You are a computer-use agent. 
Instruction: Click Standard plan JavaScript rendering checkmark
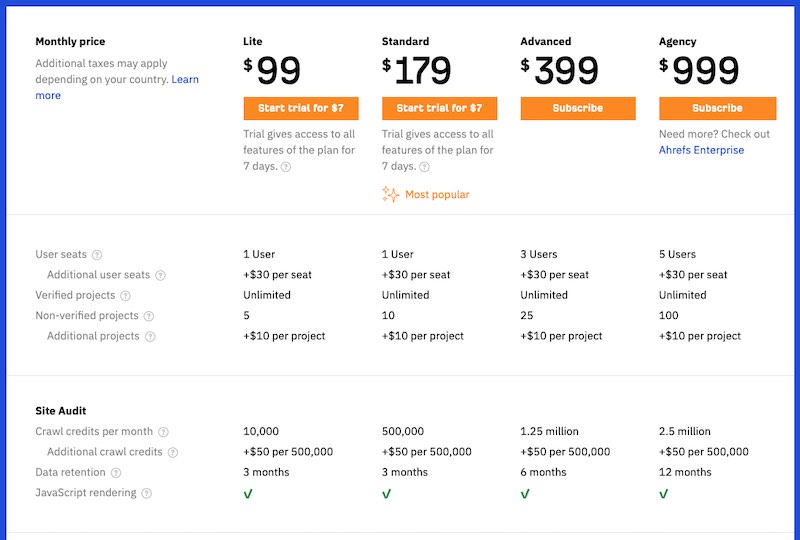(387, 494)
